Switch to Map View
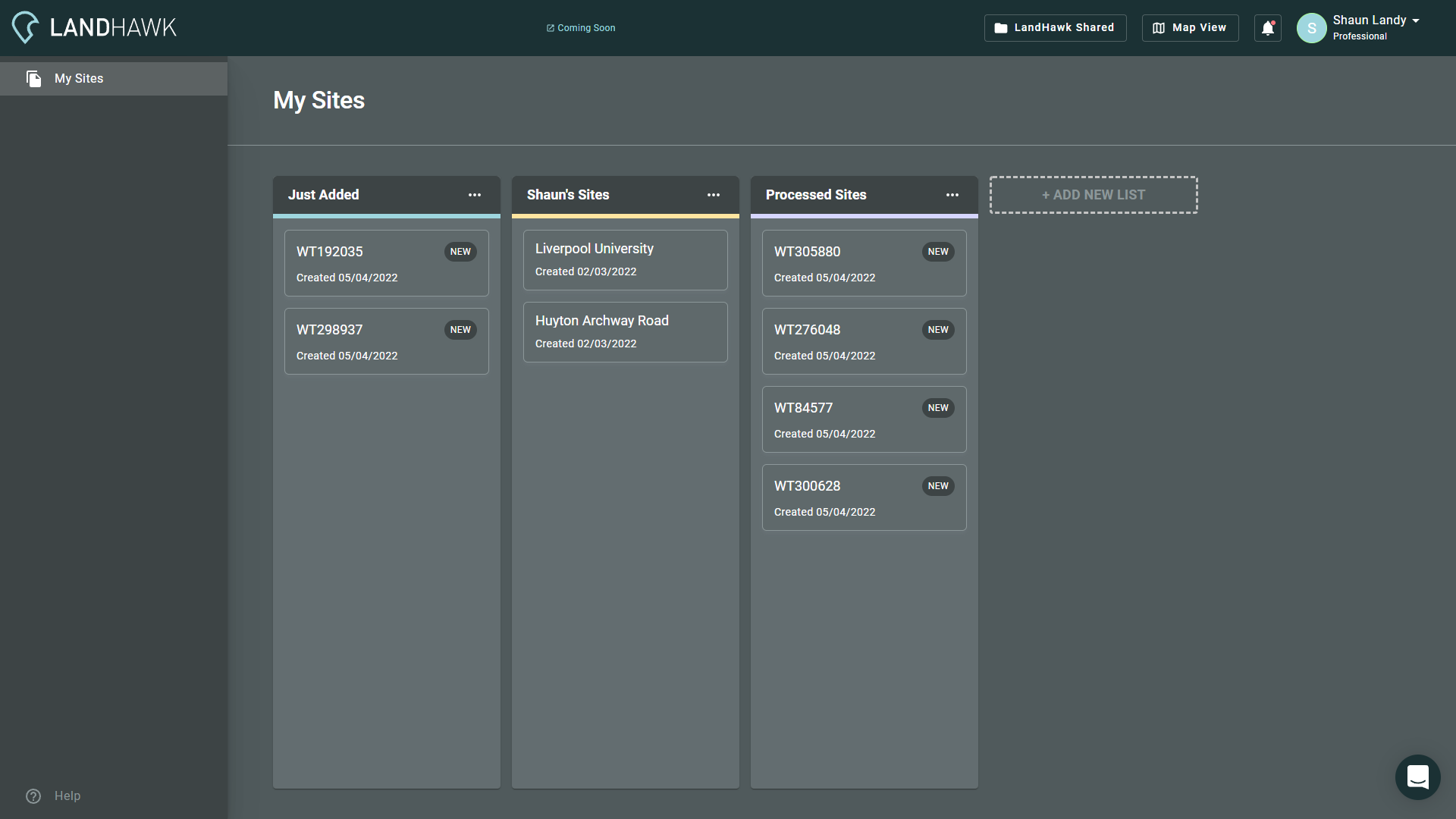 pyautogui.click(x=1190, y=28)
